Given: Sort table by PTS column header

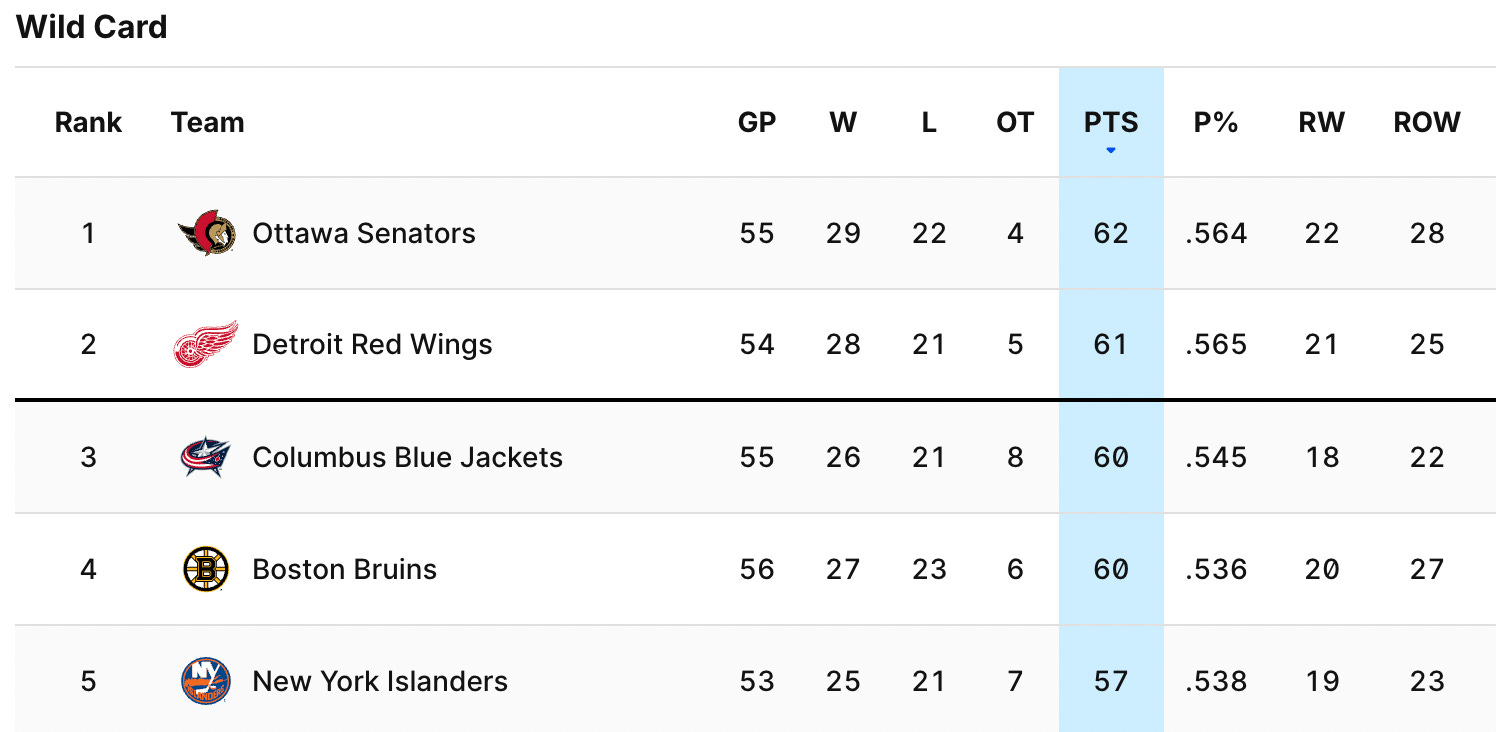Looking at the screenshot, I should 1111,123.
